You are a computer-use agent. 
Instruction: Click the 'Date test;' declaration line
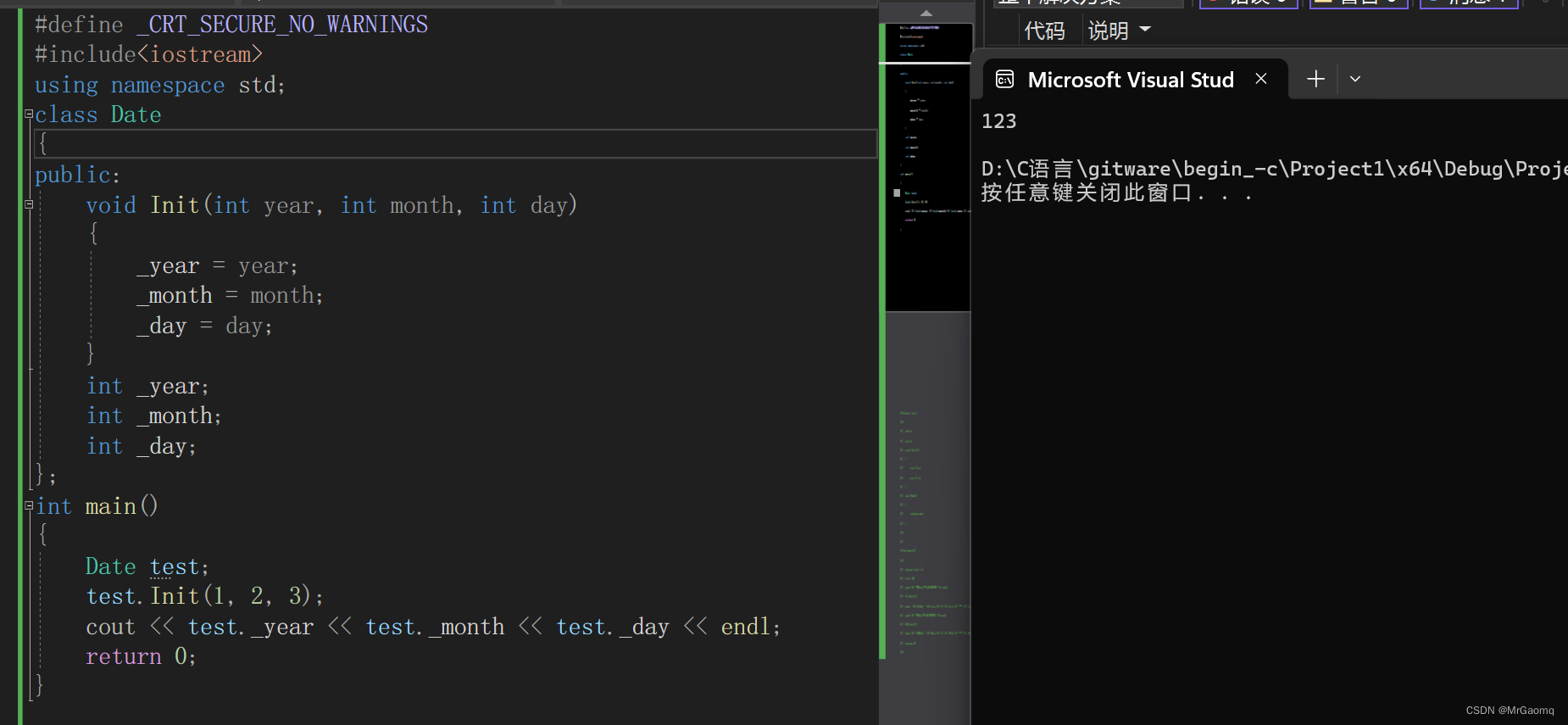(x=147, y=566)
